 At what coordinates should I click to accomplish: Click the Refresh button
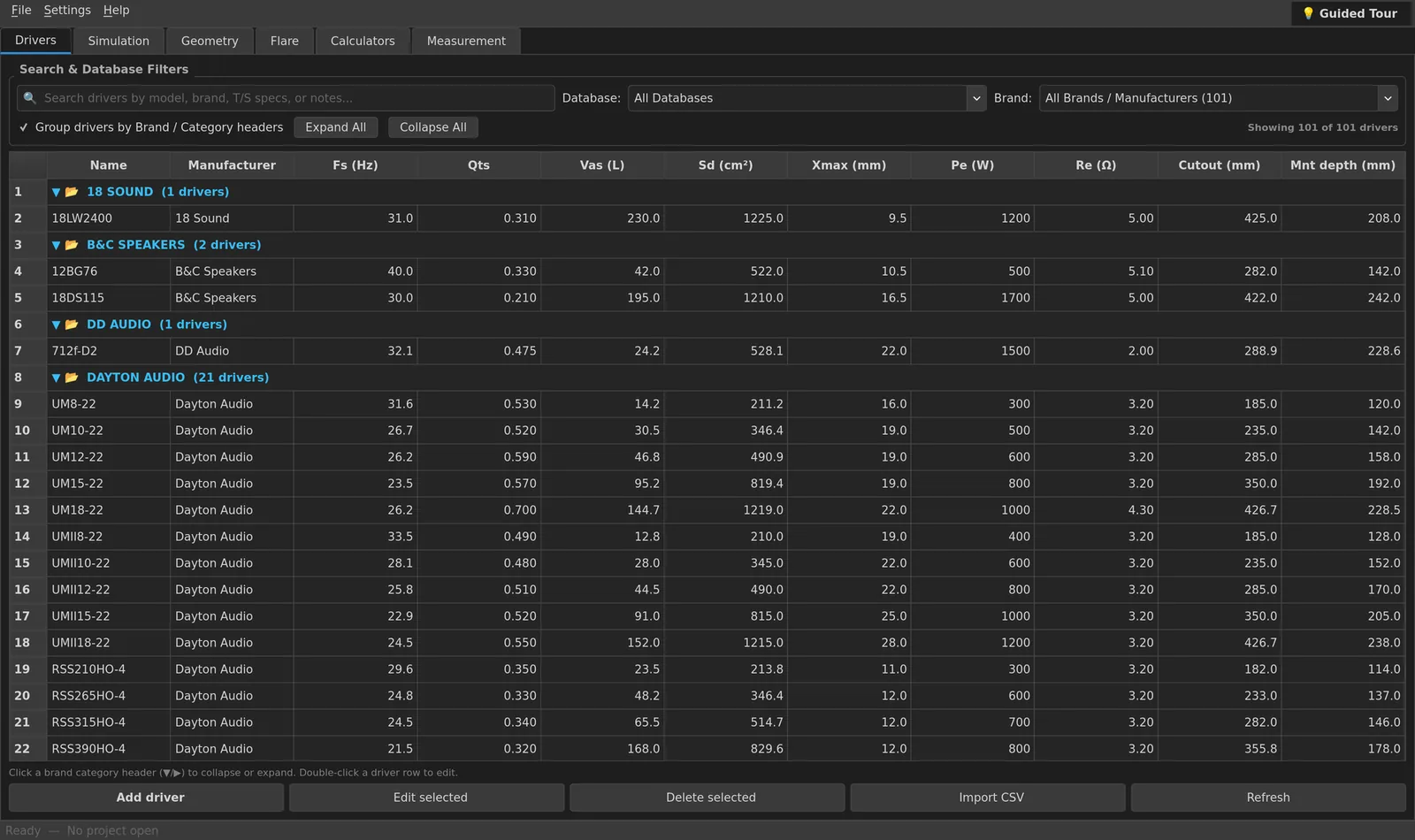1268,798
